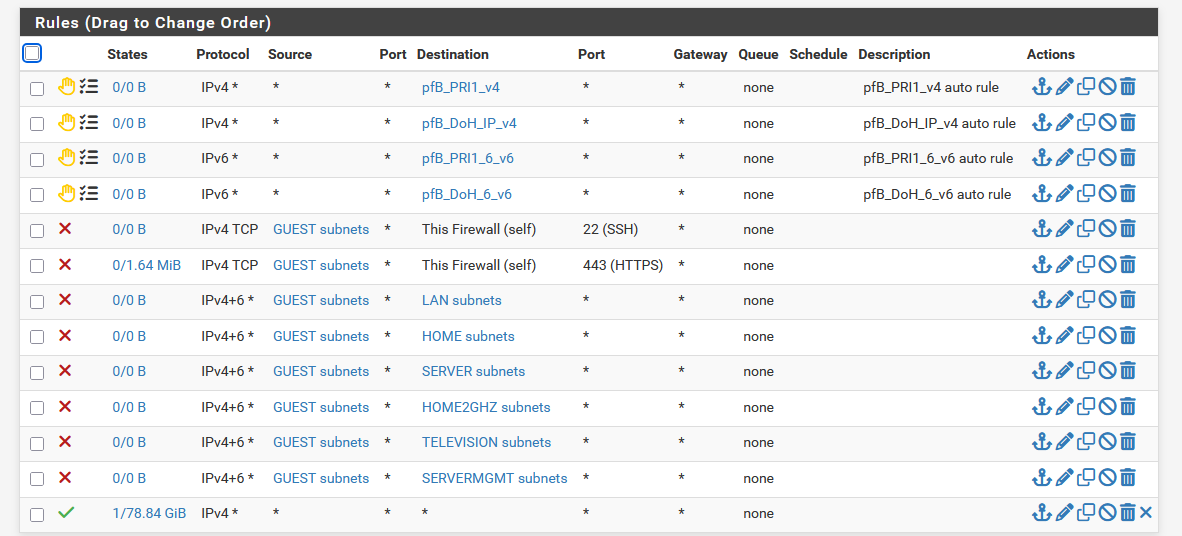The image size is (1182, 536).
Task: Click the 0/1.64 MiB states link
Action: (146, 265)
